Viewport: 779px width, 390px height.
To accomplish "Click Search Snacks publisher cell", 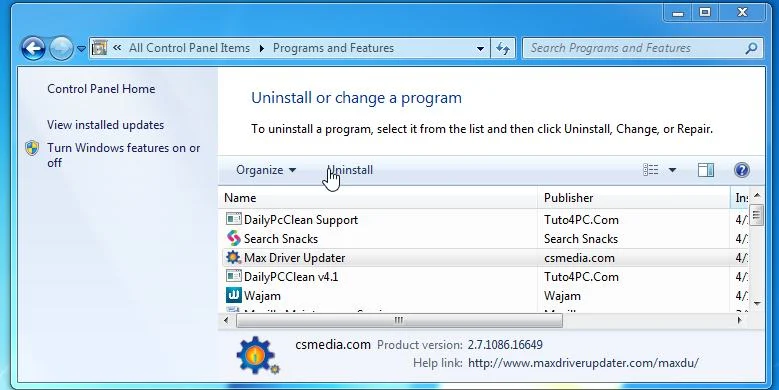I will coord(581,239).
